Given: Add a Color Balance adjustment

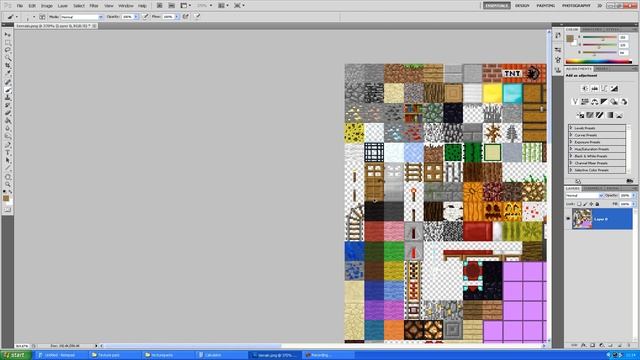Looking at the screenshot, I should (594, 102).
